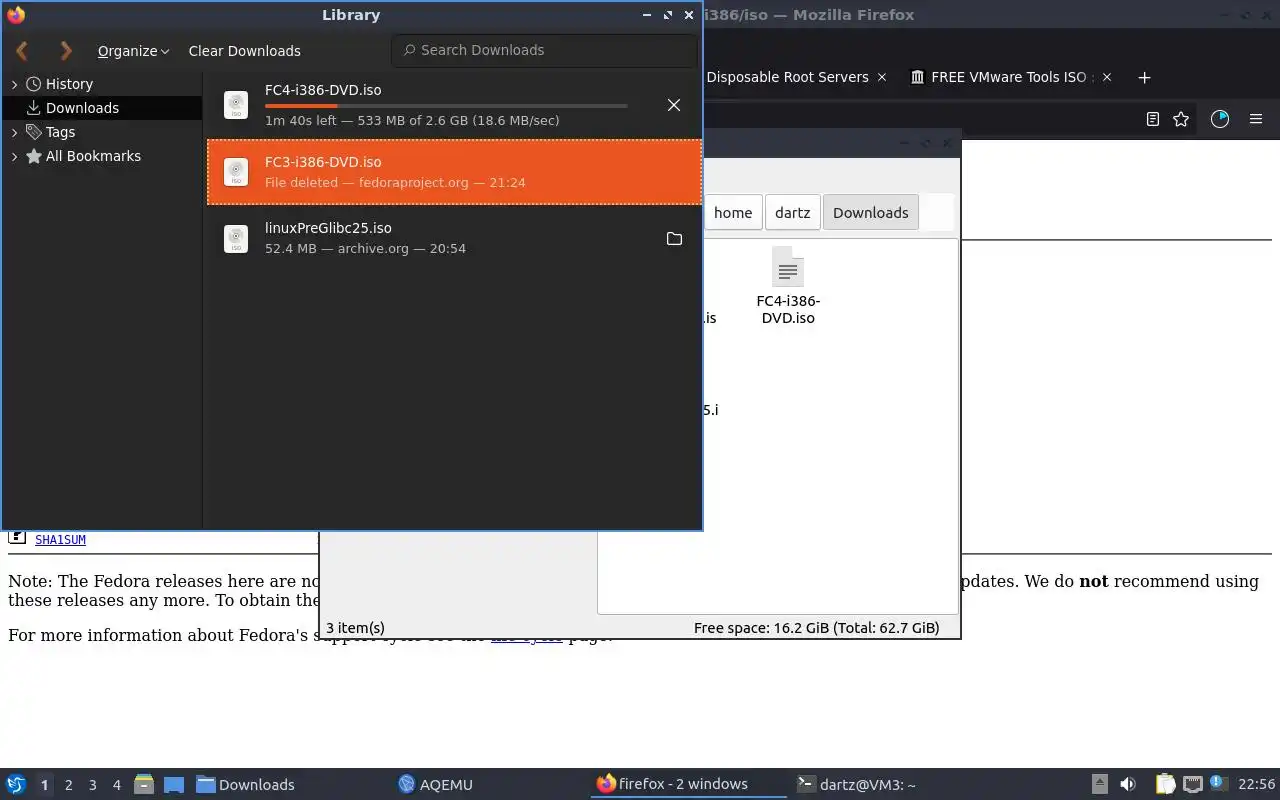Screen dimensions: 1280x800
Task: Open the update notifier tray icon
Action: [x=1218, y=784]
